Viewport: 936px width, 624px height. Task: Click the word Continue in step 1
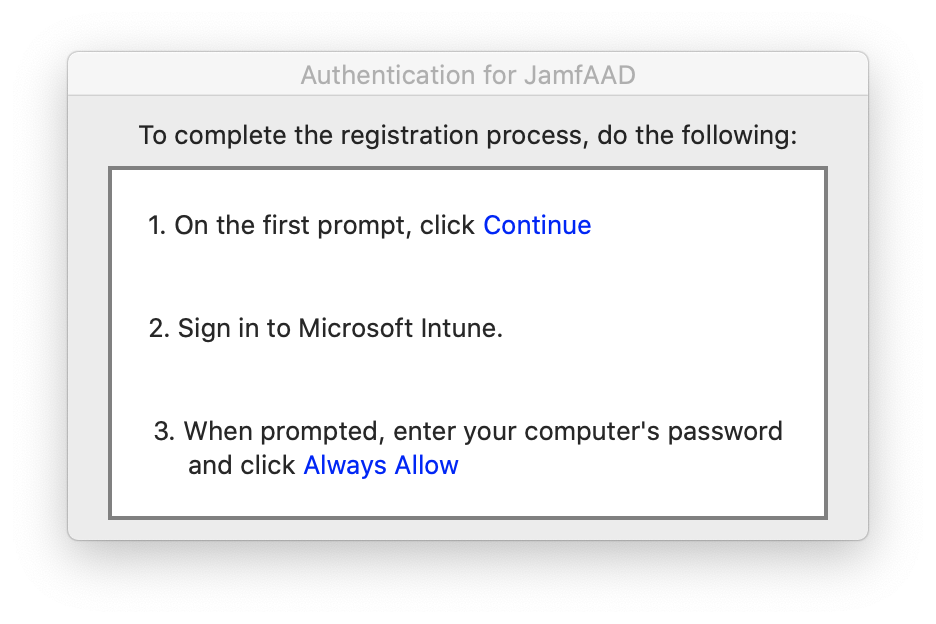tap(537, 225)
